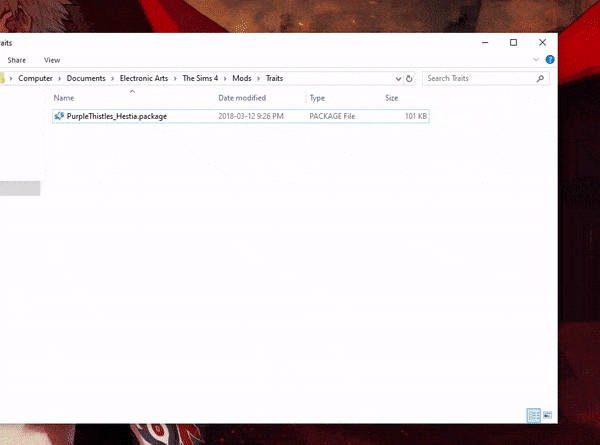
Task: Click the Search Traits input field
Action: tap(479, 78)
